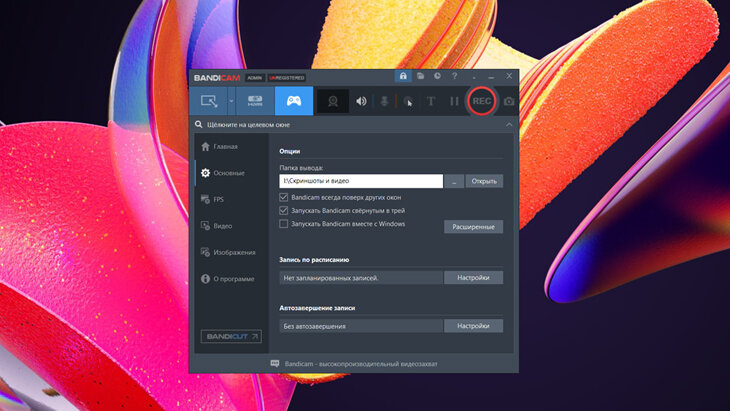Open the recording mode dropdown arrow
730x411 pixels.
tap(231, 101)
